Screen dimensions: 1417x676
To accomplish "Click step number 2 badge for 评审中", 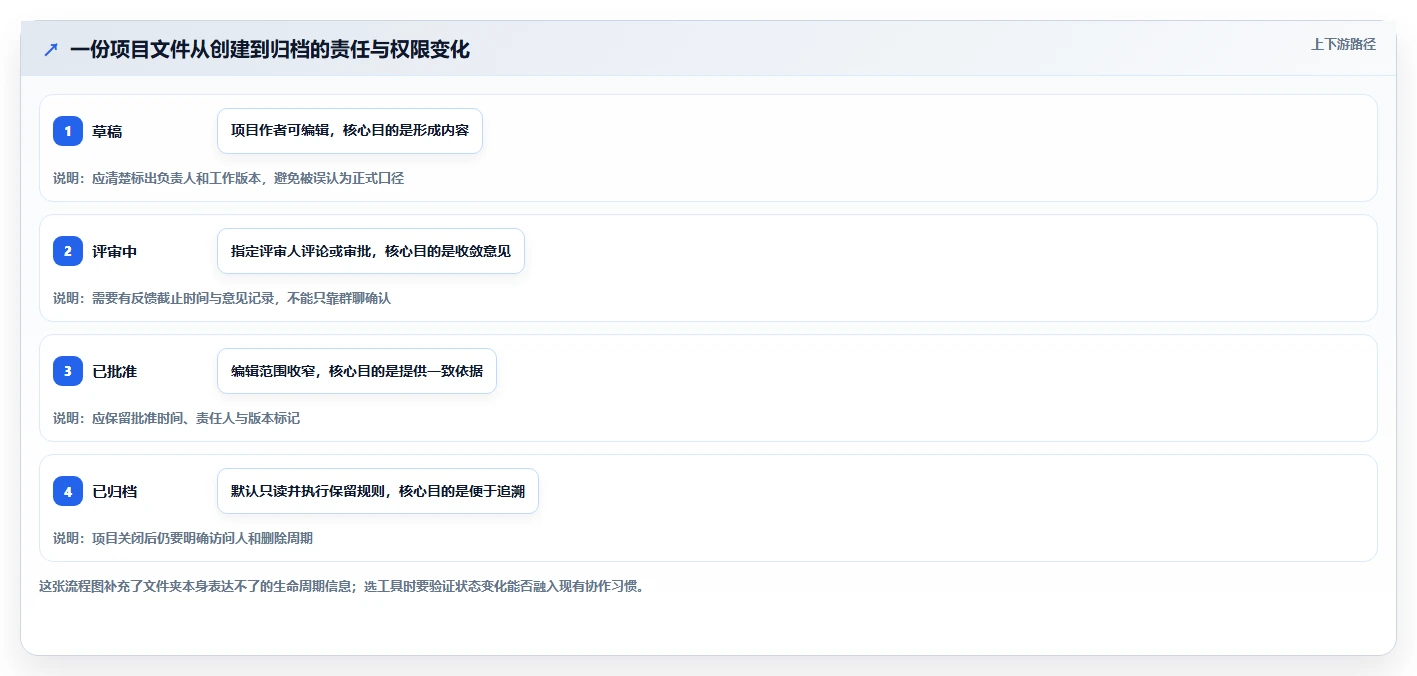I will coord(68,251).
